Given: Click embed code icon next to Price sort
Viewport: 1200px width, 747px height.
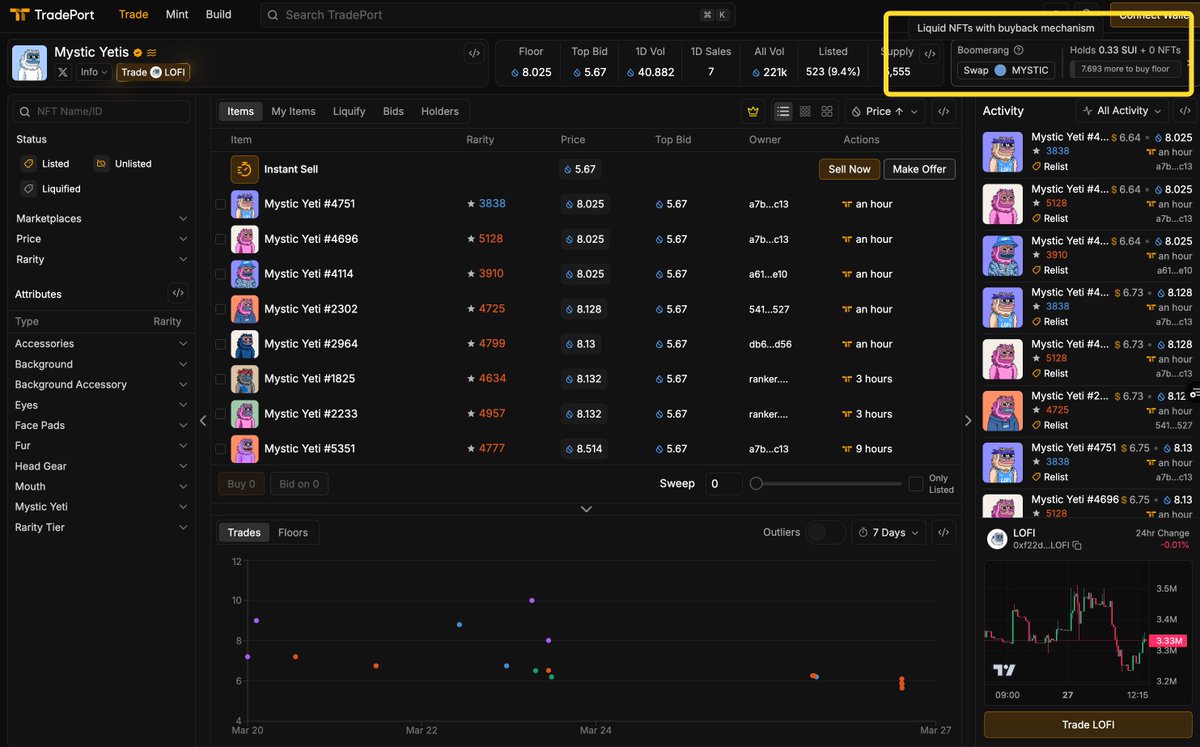Looking at the screenshot, I should tap(942, 111).
